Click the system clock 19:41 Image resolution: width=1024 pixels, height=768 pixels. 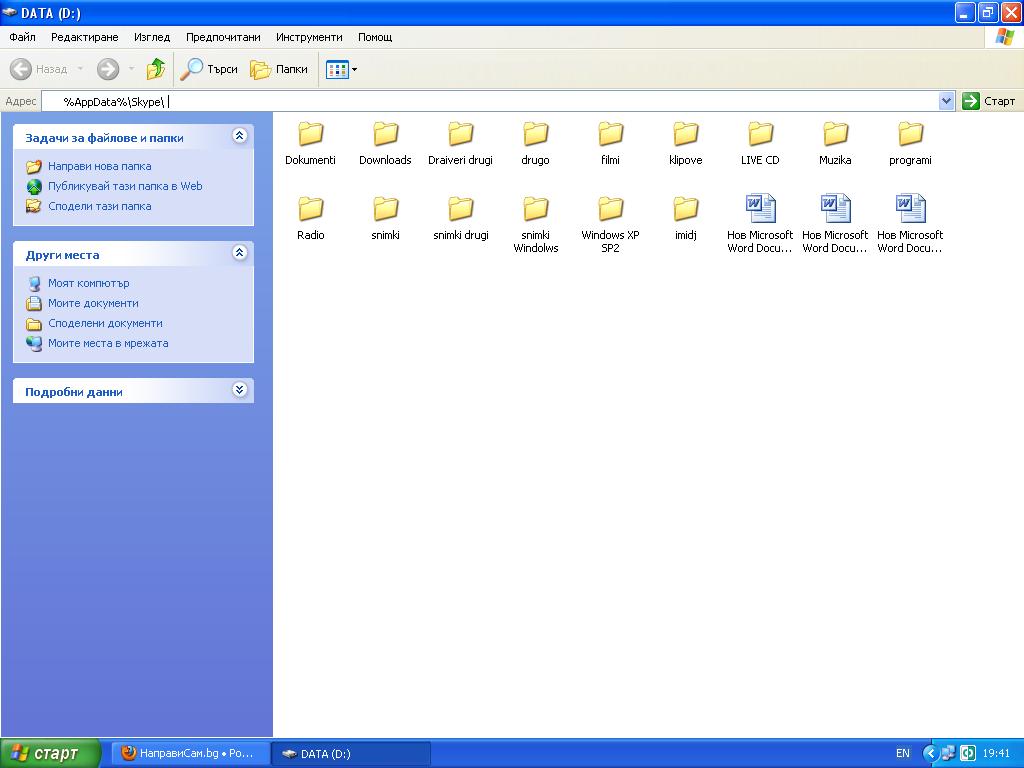[996, 754]
